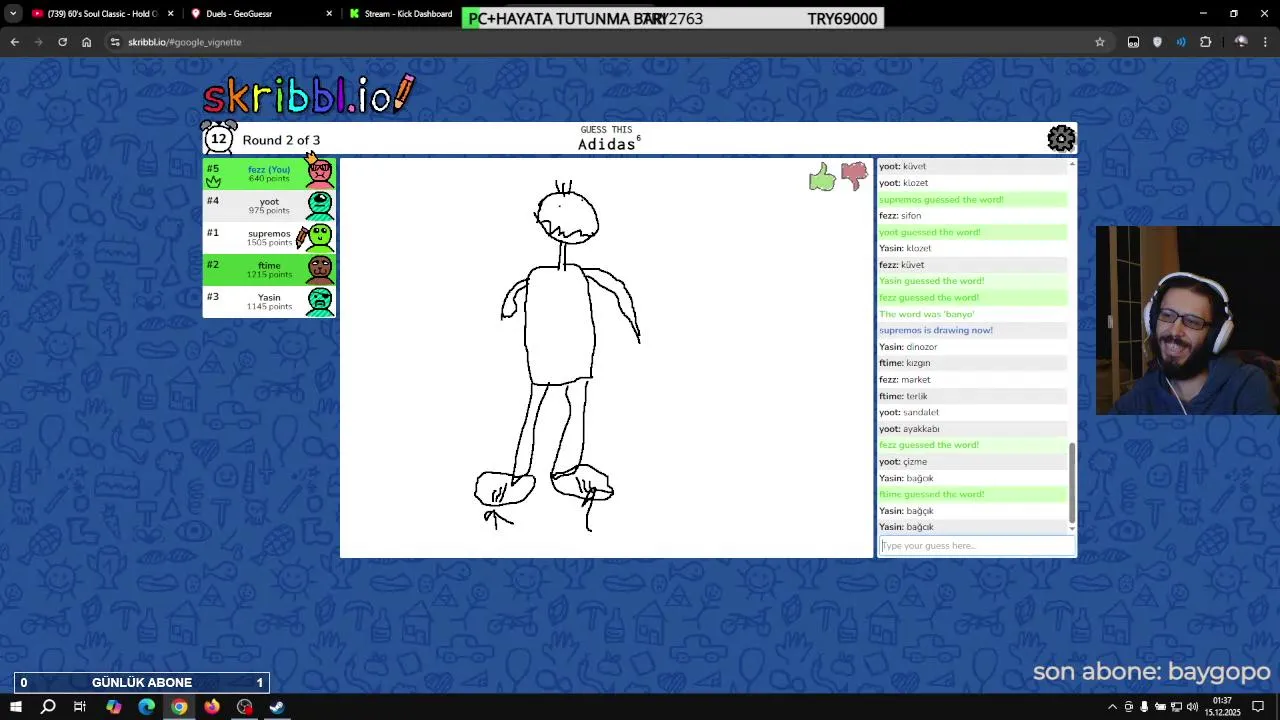Click the thumbs up like icon
Screen dimensions: 1280x720
point(822,178)
